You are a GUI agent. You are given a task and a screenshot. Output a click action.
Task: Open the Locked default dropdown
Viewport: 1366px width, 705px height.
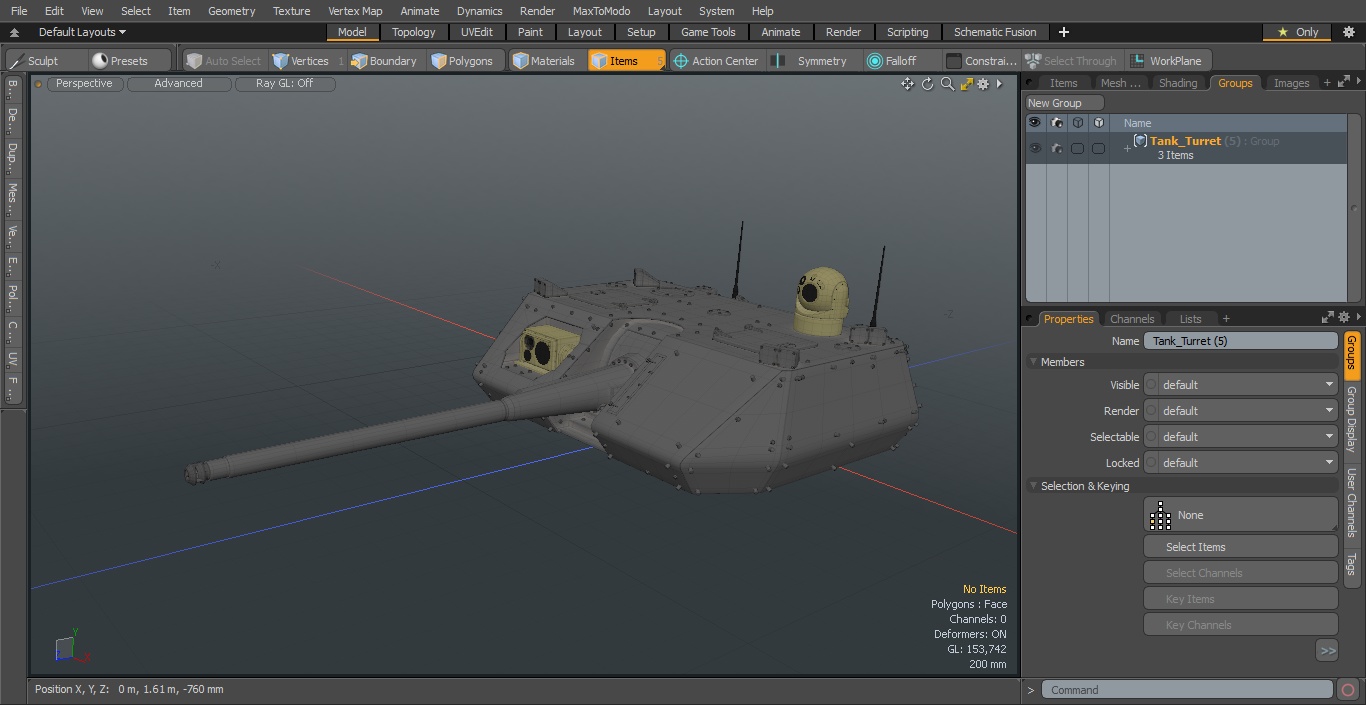(1247, 463)
